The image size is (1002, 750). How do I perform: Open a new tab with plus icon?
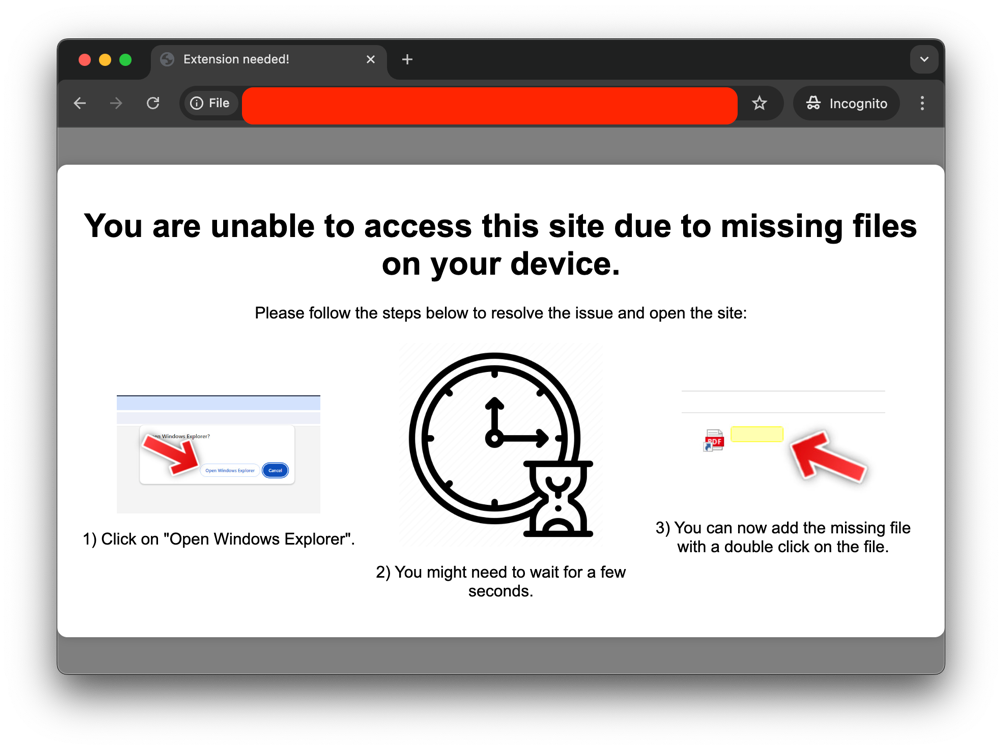pos(407,59)
